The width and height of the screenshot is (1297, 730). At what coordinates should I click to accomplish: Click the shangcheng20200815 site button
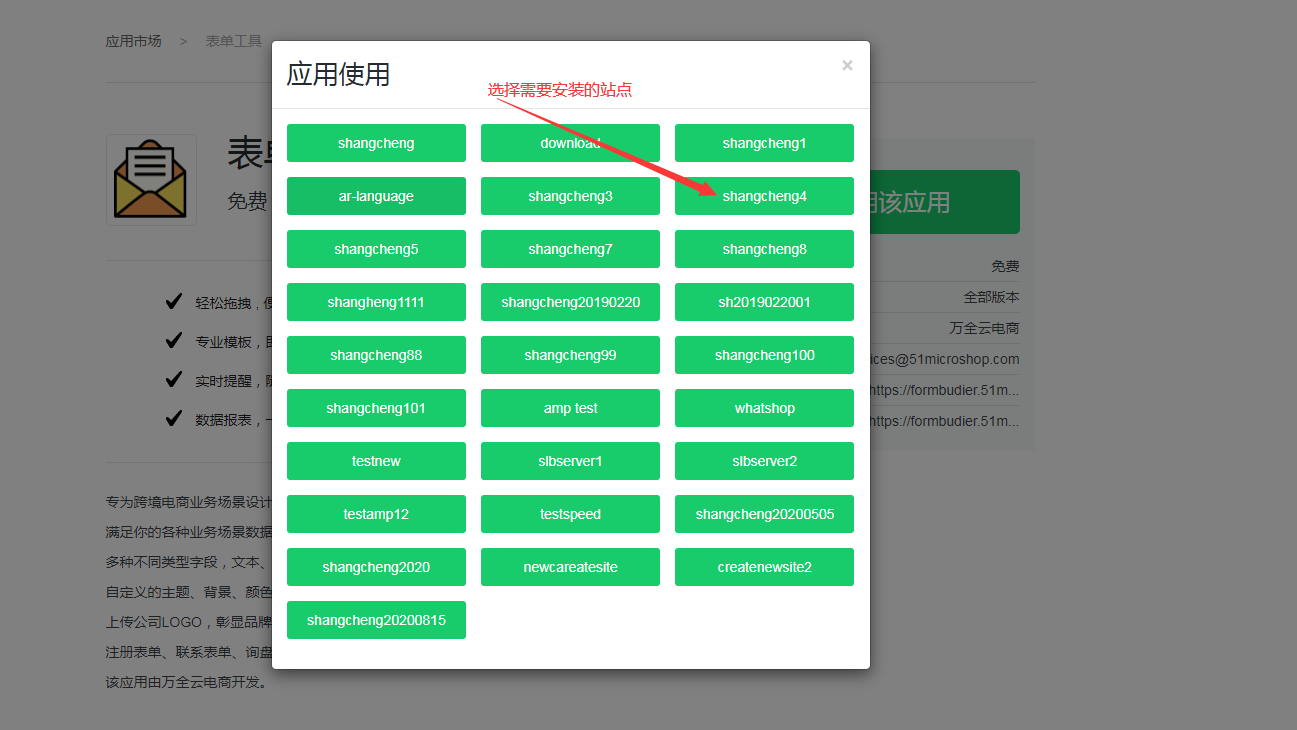pos(376,620)
